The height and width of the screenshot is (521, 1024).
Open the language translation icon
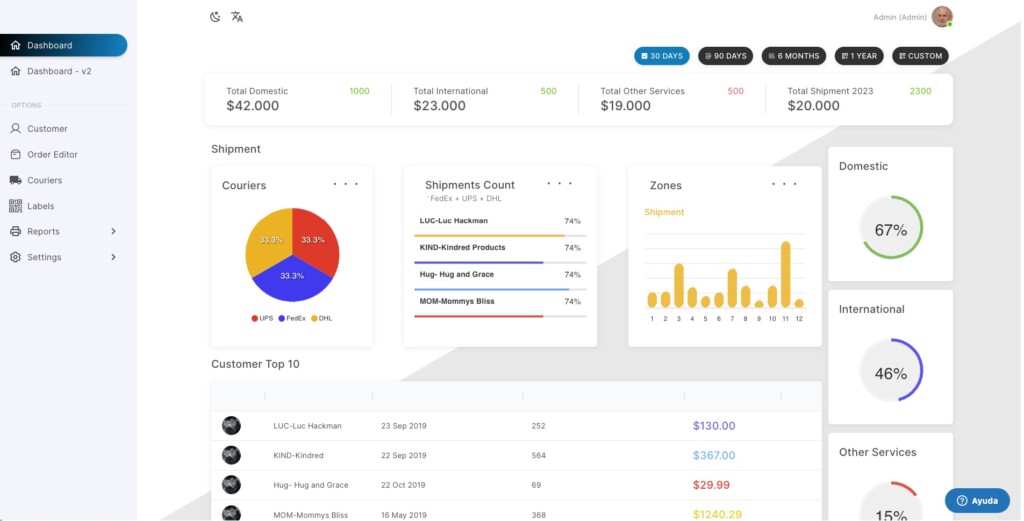coord(237,17)
